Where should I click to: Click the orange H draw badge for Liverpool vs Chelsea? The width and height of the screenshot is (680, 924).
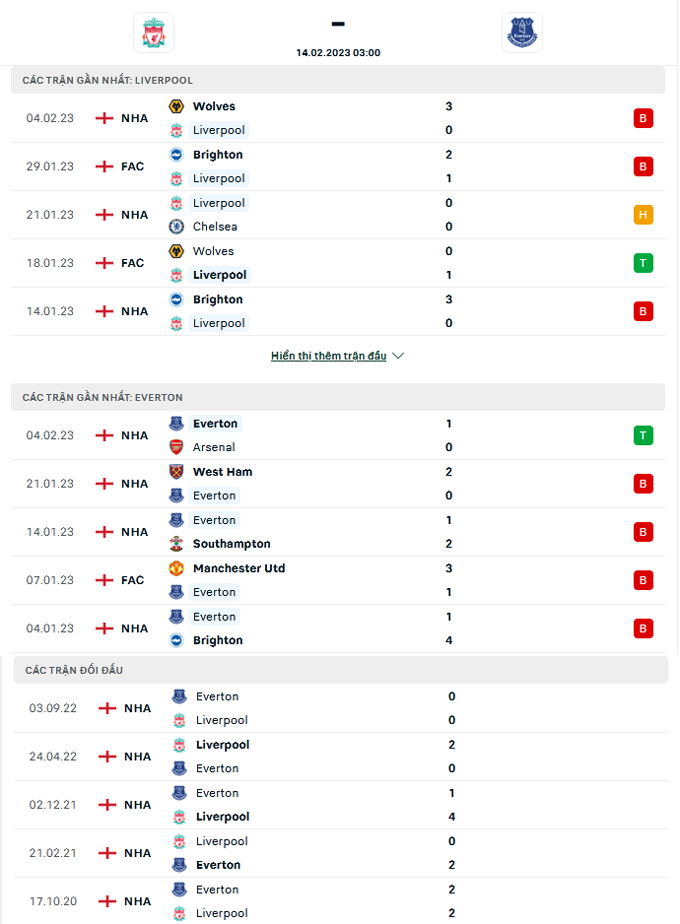click(x=643, y=215)
